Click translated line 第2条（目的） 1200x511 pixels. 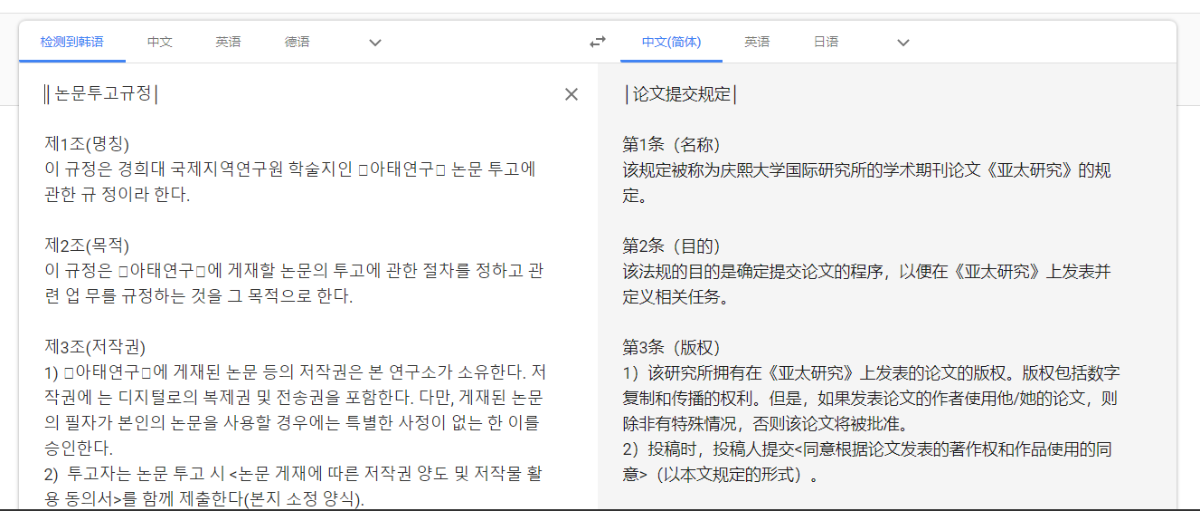click(x=671, y=246)
